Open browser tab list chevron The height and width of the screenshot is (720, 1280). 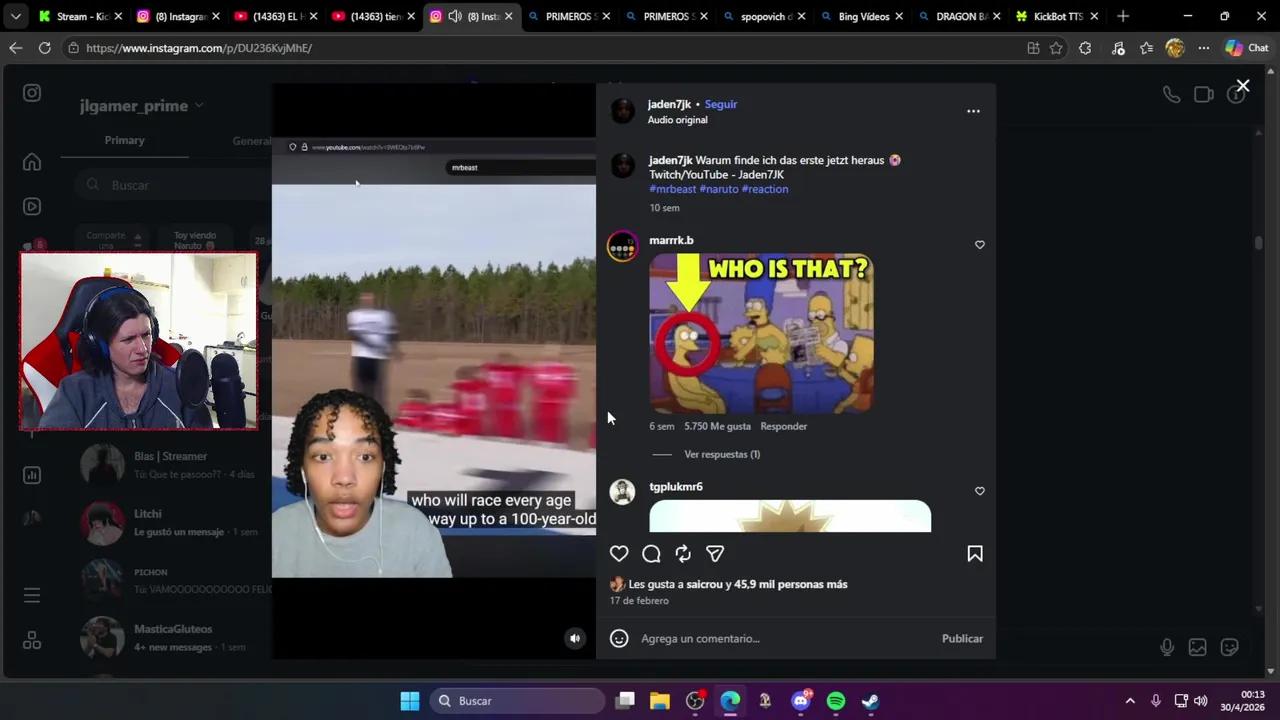[x=15, y=16]
